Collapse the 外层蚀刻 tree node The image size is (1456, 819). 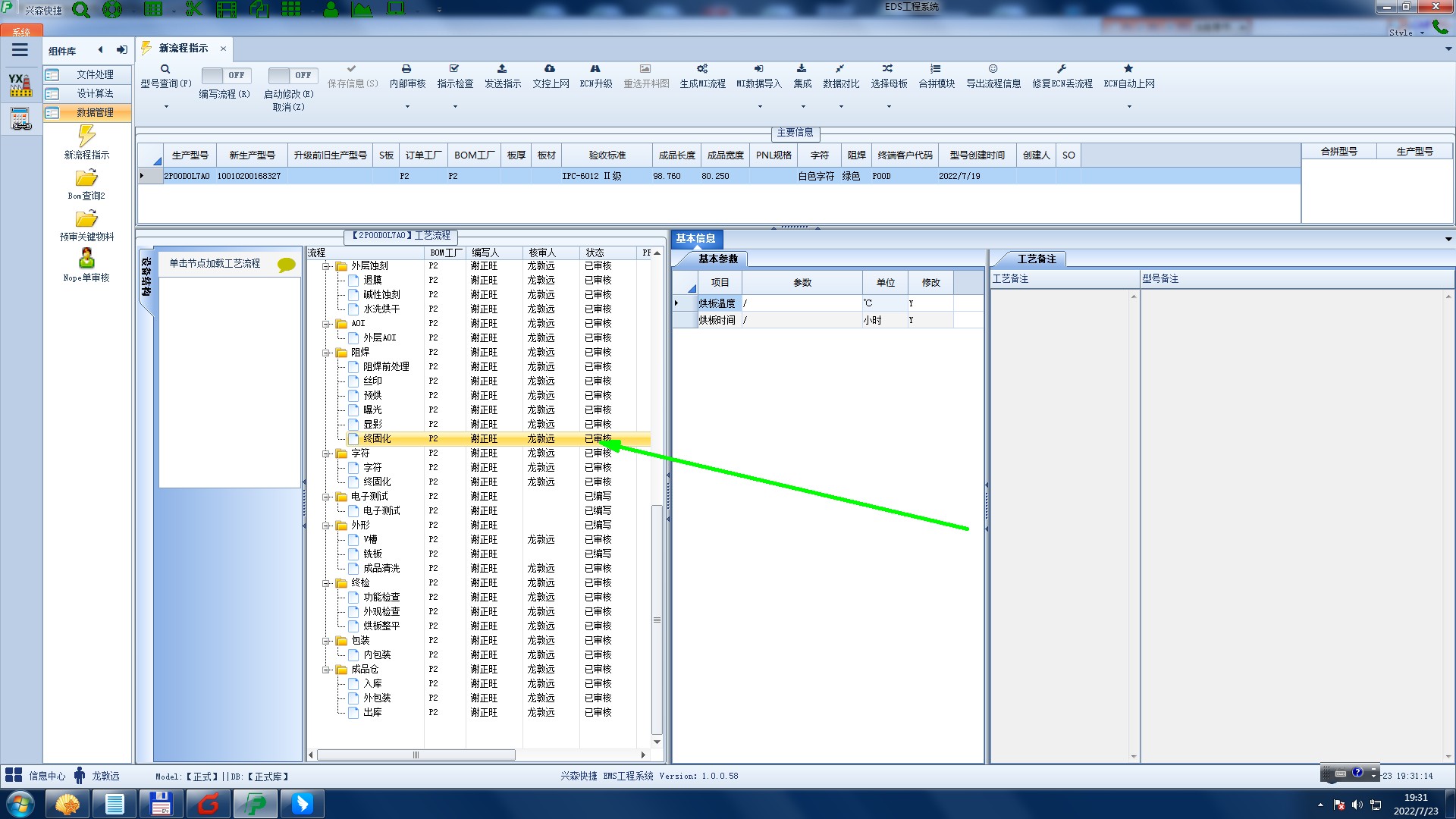click(x=326, y=266)
